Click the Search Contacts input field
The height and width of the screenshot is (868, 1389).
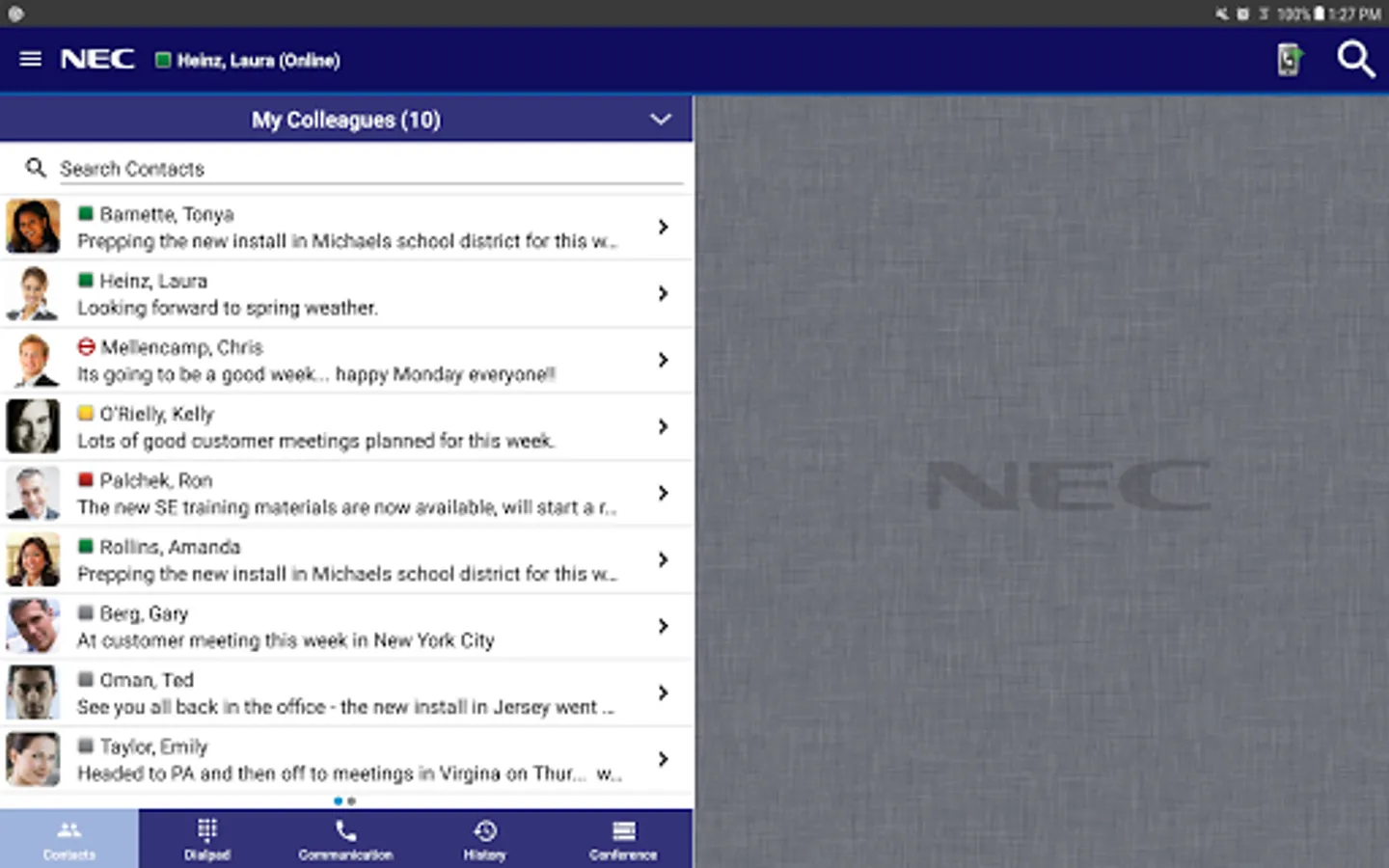[x=370, y=169]
